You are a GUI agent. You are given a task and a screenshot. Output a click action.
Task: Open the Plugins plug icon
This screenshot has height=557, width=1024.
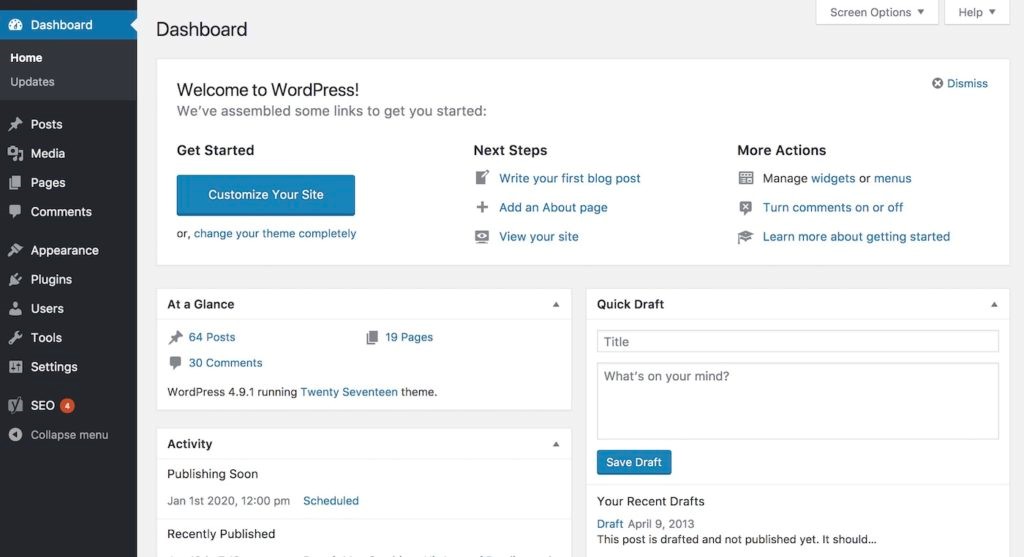click(15, 279)
